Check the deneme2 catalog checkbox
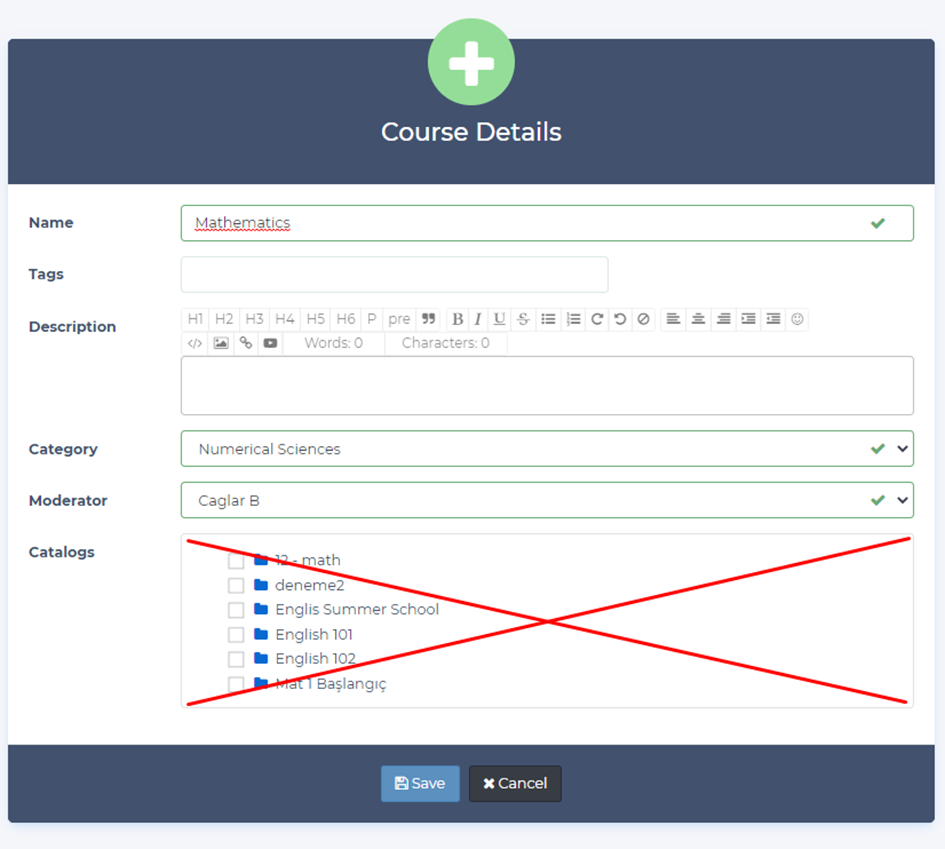 pos(236,586)
